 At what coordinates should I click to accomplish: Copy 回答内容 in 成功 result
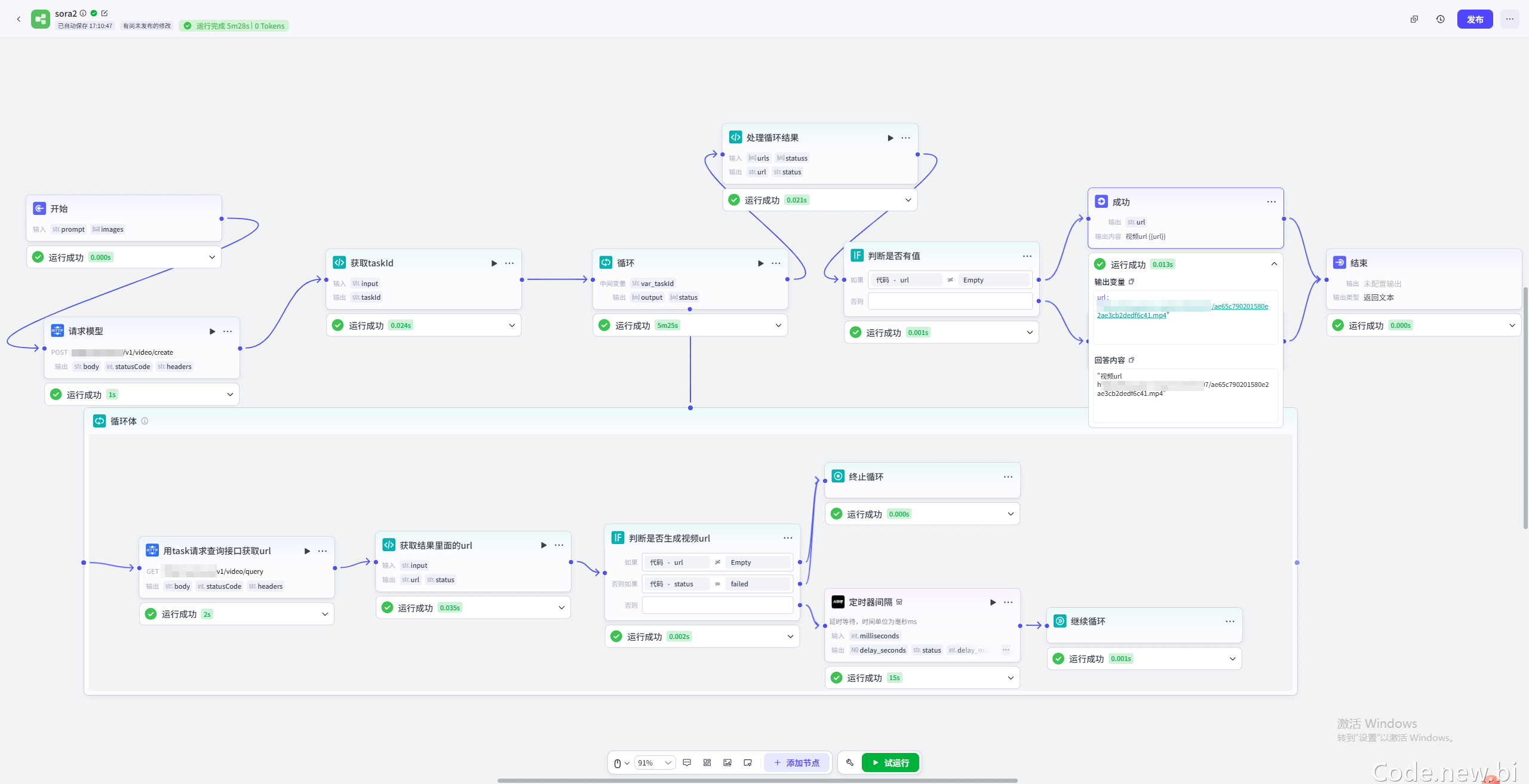pos(1131,360)
